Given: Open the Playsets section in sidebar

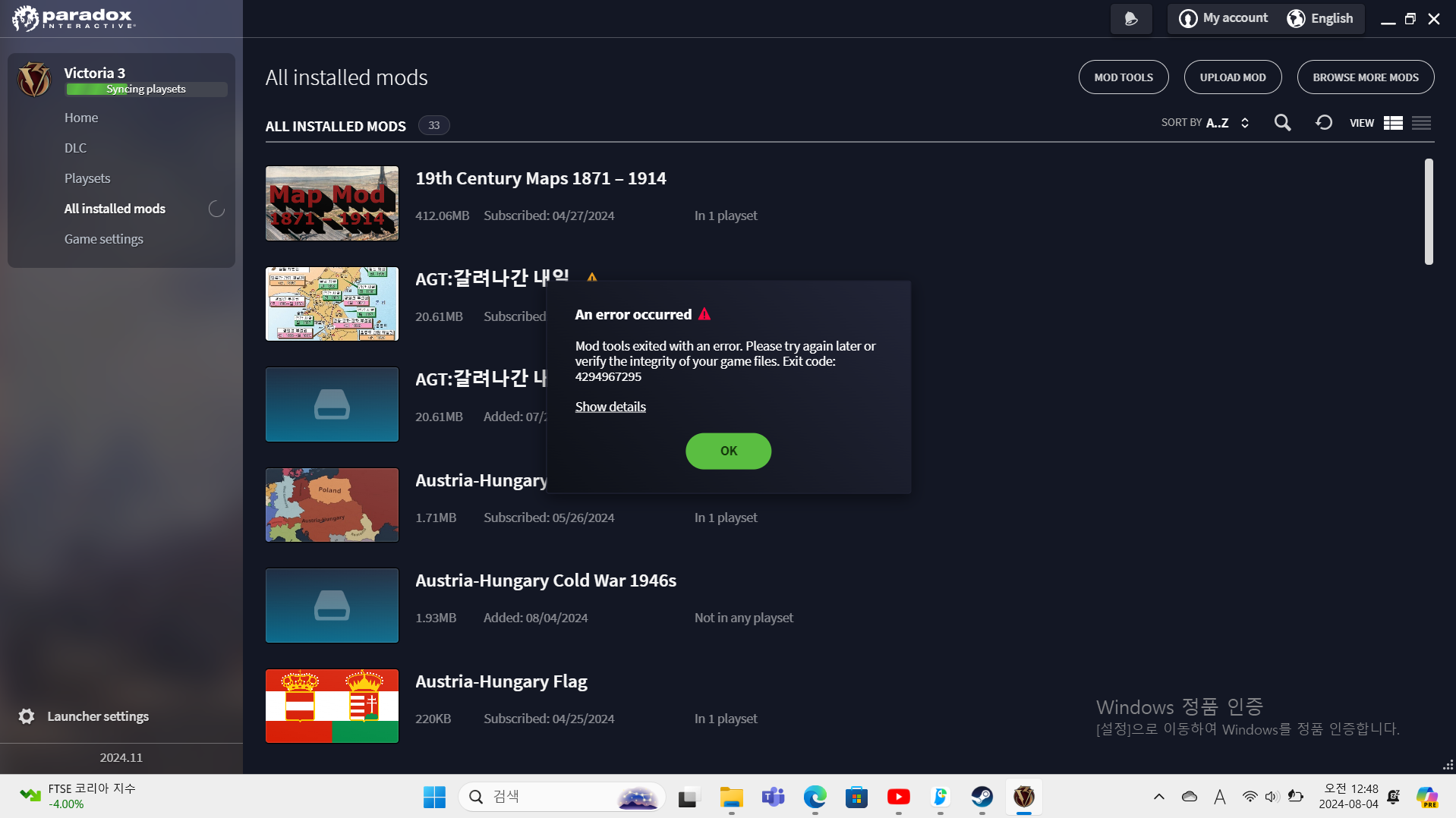Looking at the screenshot, I should (x=87, y=178).
